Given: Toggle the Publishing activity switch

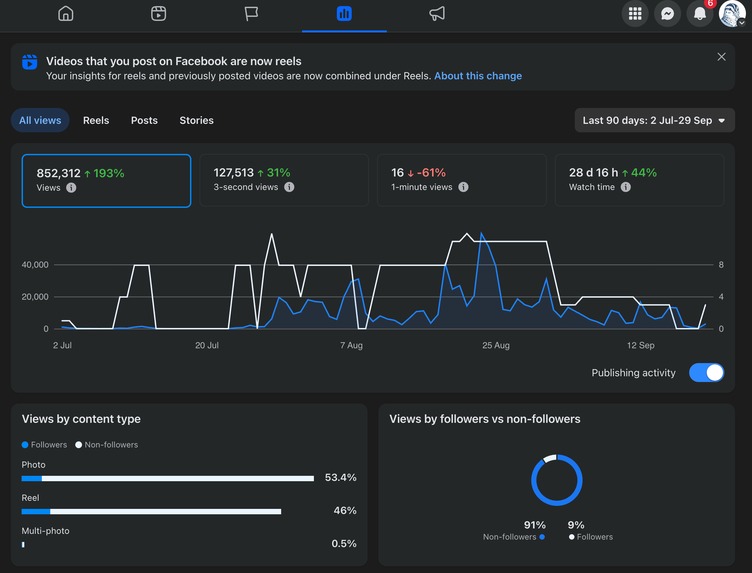Looking at the screenshot, I should 706,373.
